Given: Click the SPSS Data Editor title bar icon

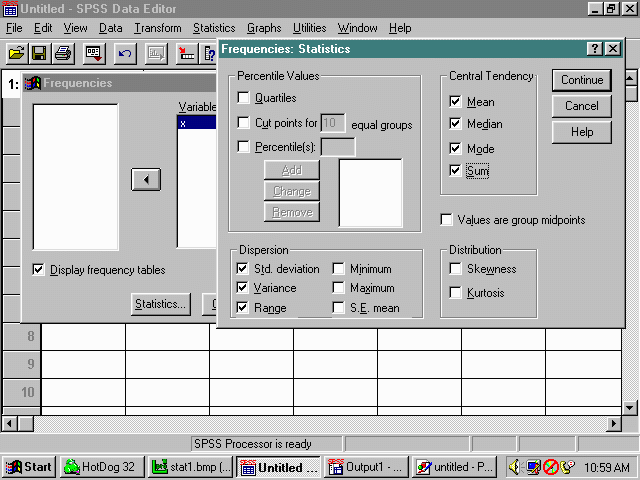Looking at the screenshot, I should (9, 9).
